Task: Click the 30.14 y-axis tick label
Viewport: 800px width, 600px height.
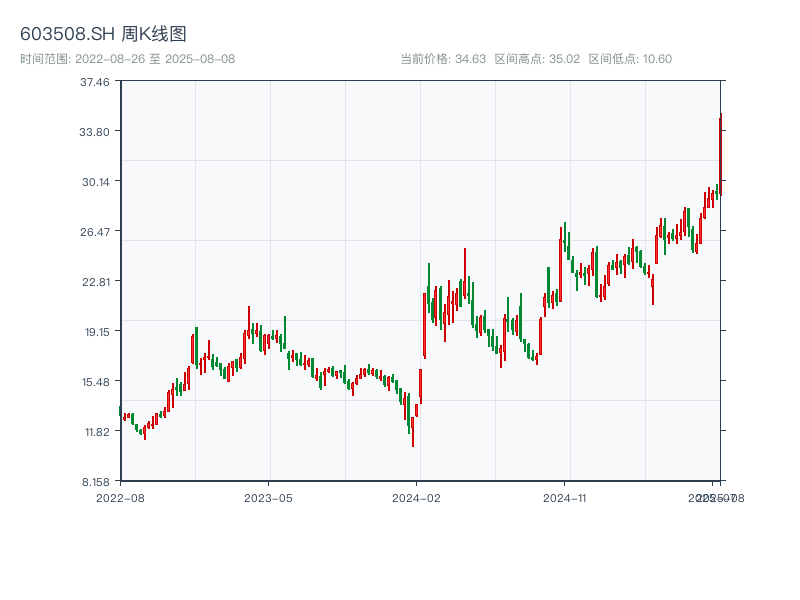Action: coord(94,182)
